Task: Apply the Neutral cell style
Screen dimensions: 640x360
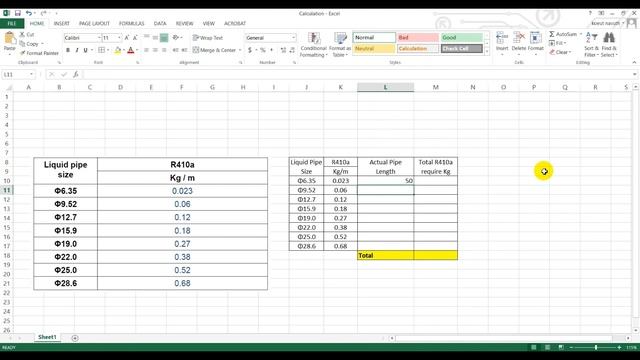Action: [x=374, y=49]
